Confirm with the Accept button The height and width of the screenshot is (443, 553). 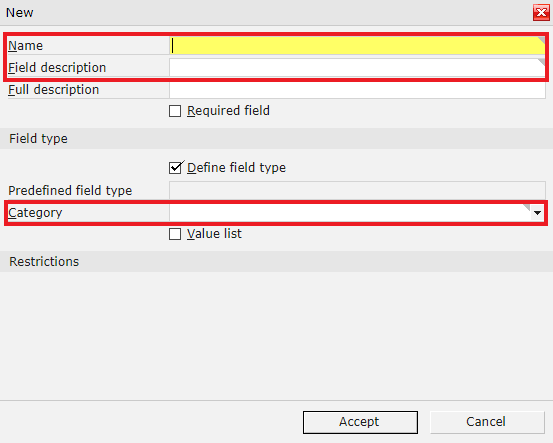360,422
